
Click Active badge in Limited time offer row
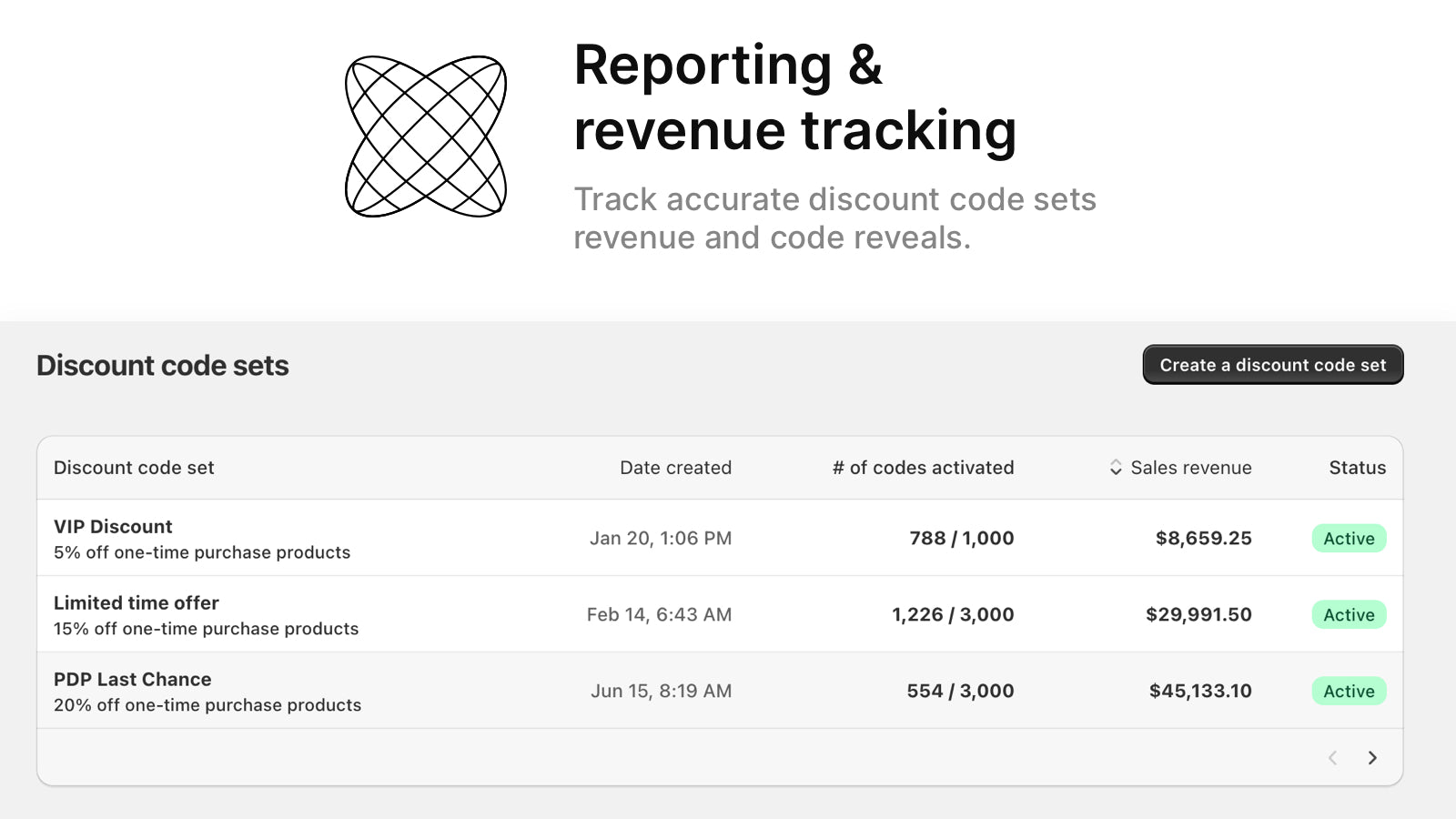click(1349, 615)
